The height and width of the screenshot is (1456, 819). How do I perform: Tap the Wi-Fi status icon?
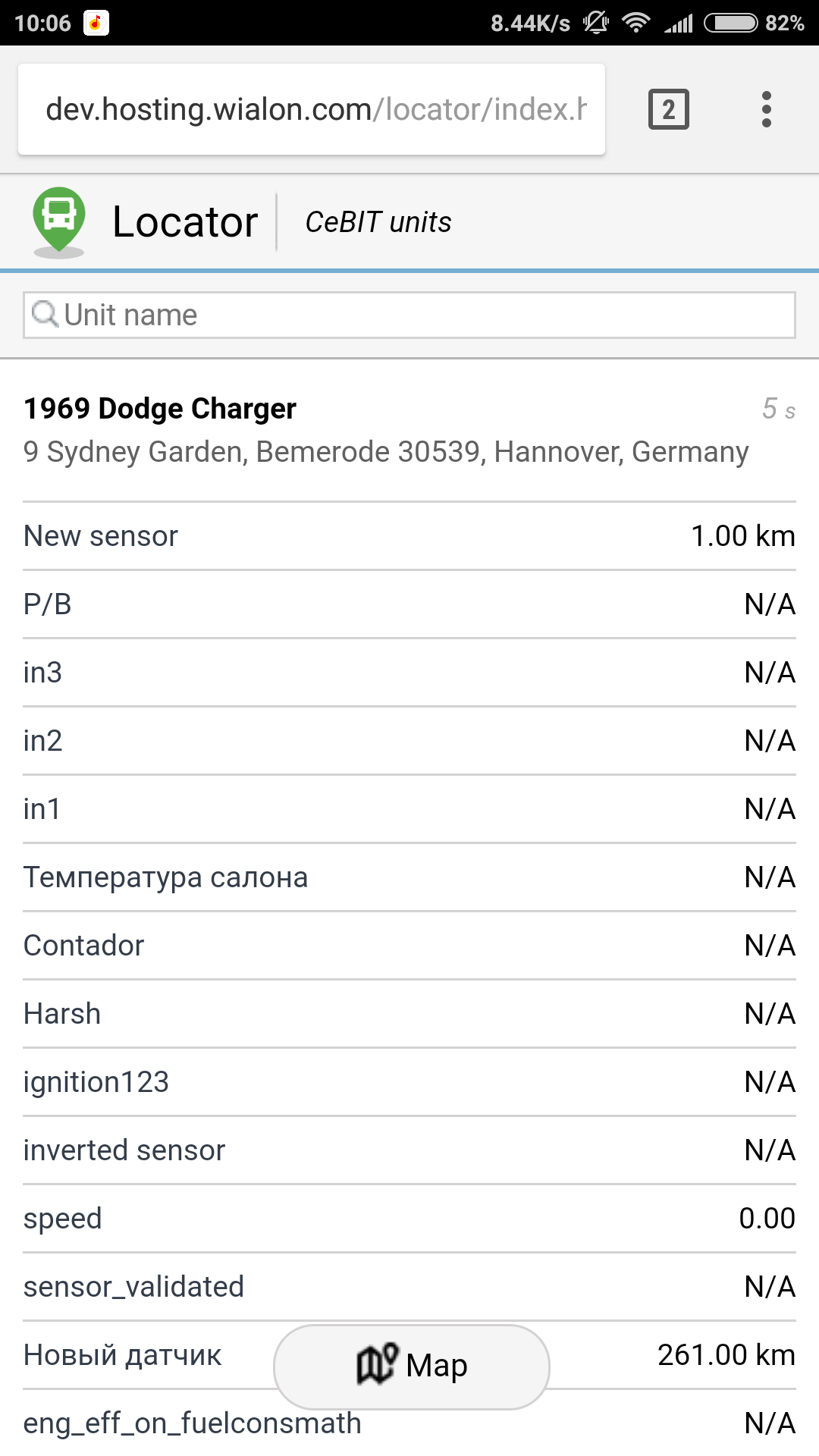click(x=635, y=23)
